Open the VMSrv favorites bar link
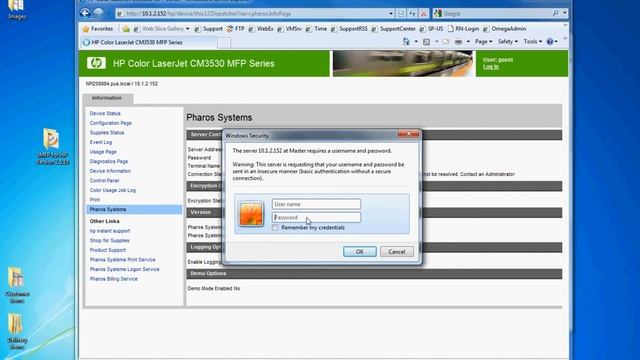 point(289,29)
